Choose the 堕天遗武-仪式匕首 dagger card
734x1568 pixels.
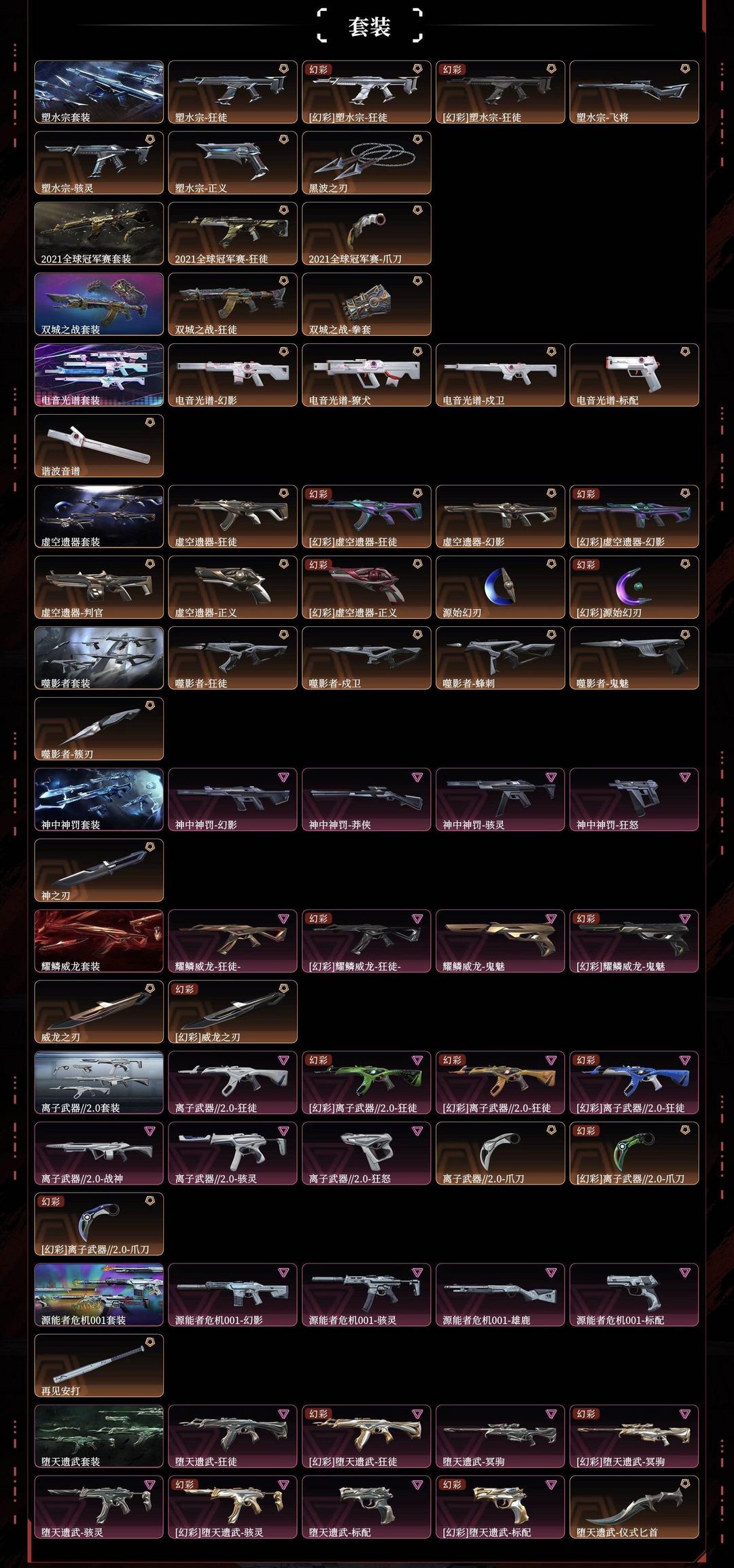click(x=634, y=1506)
